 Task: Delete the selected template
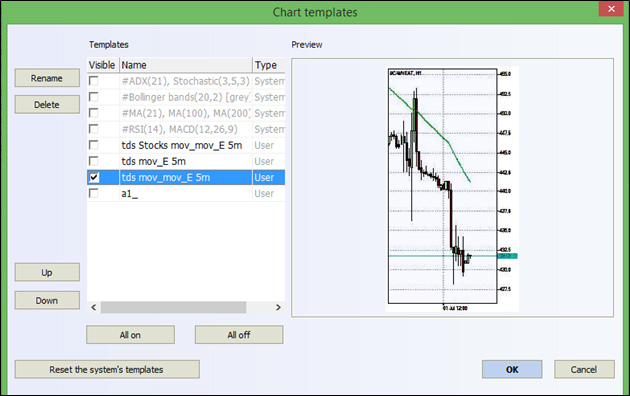tap(47, 104)
